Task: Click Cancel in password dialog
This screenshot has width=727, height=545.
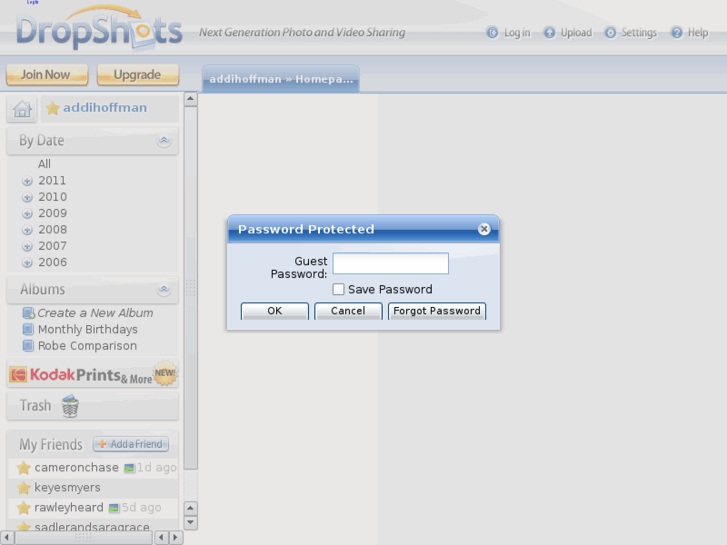Action: pyautogui.click(x=348, y=311)
